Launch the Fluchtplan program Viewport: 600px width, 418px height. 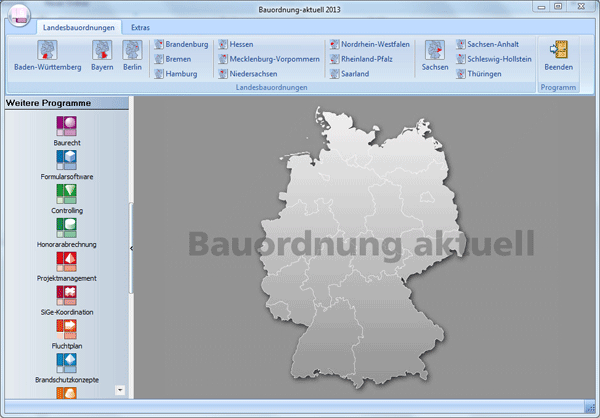[67, 335]
